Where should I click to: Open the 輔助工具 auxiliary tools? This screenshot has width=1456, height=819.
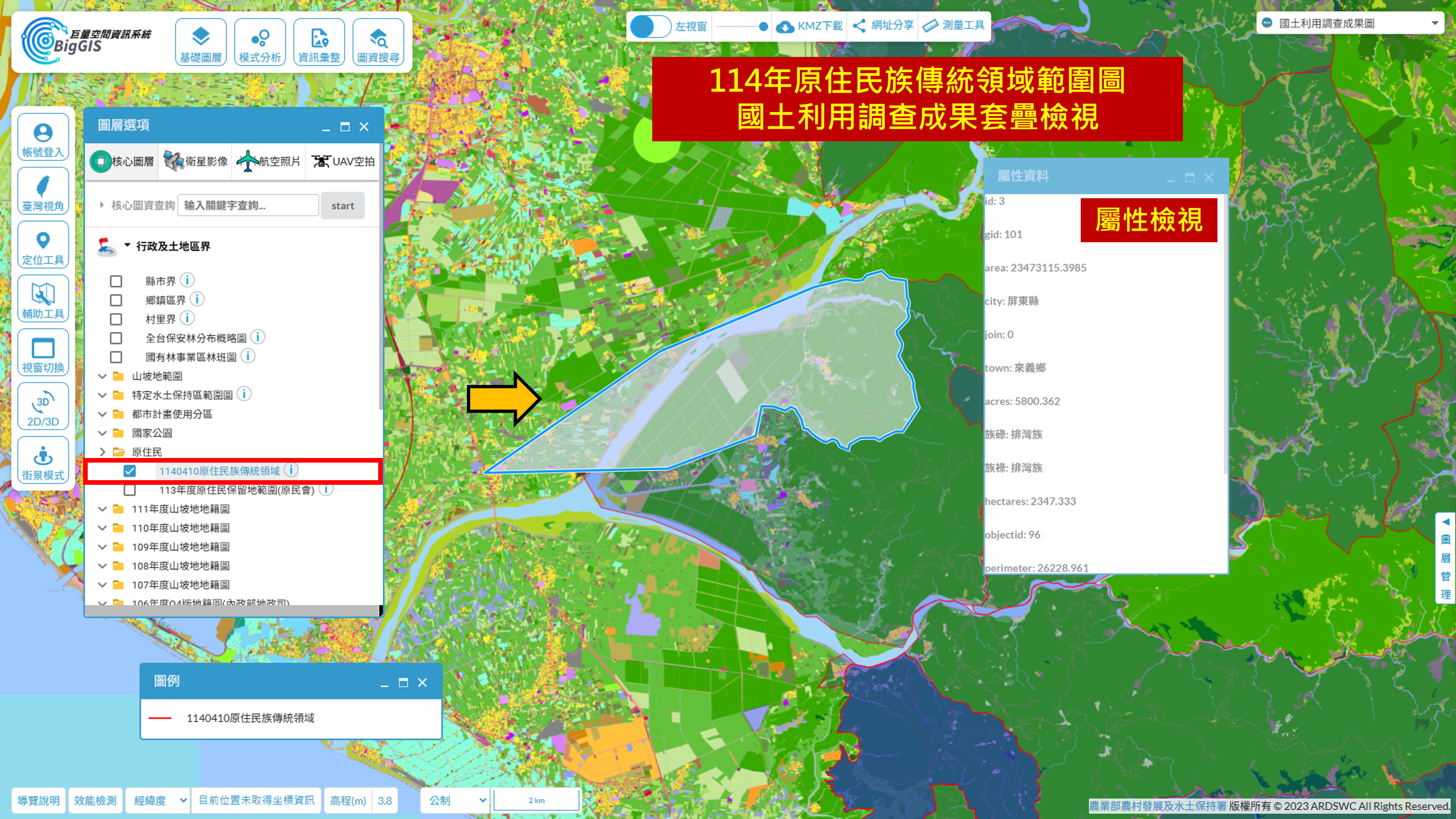click(x=43, y=298)
